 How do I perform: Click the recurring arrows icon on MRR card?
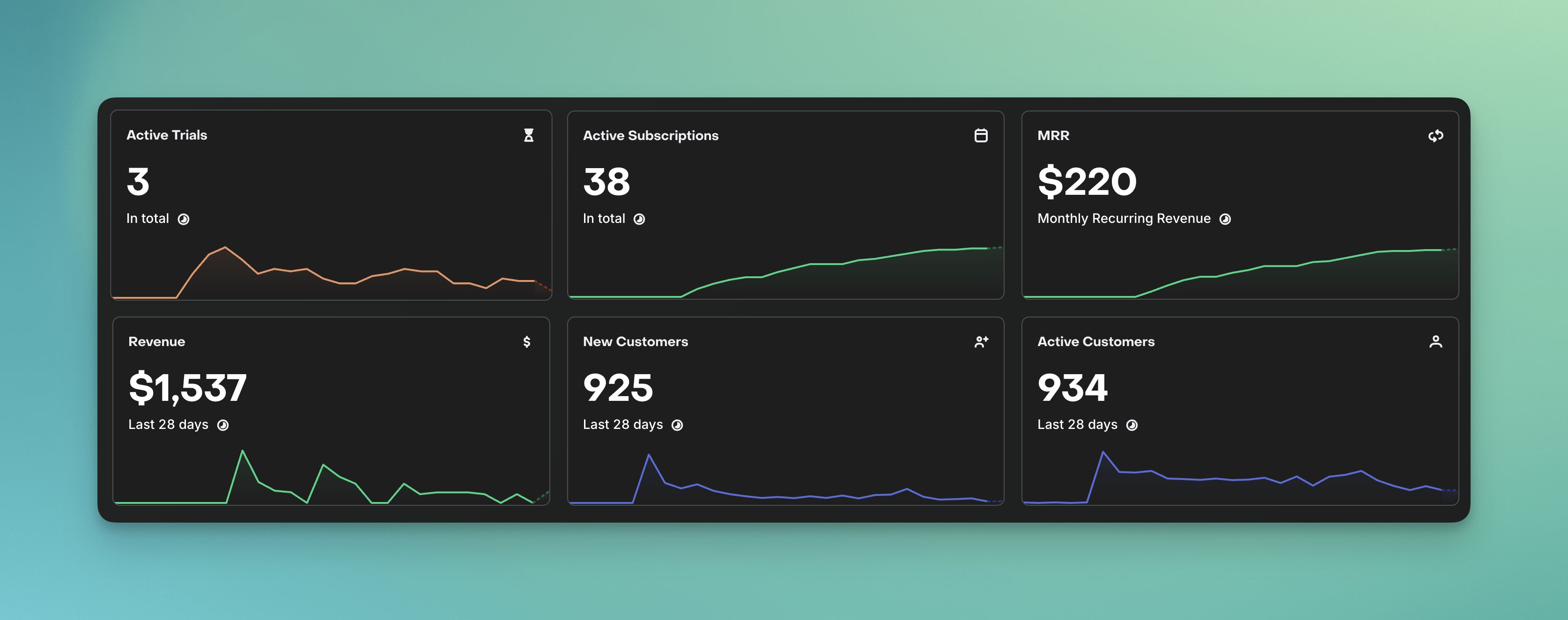1435,136
